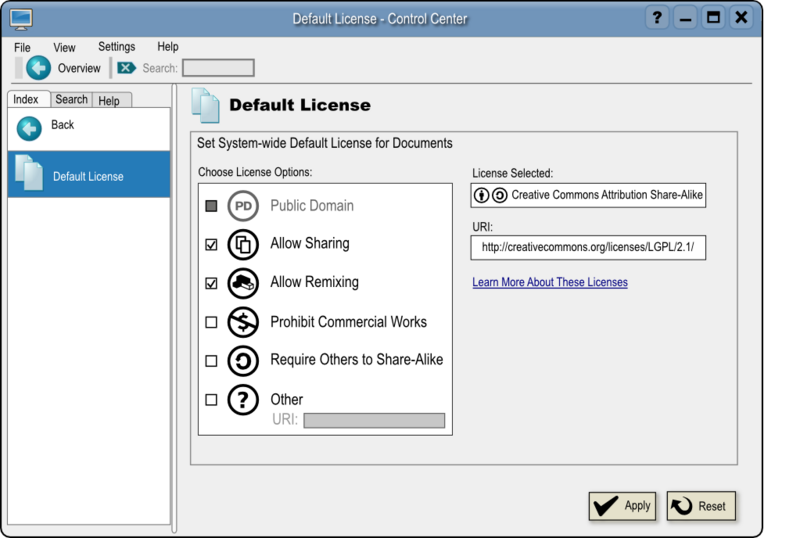Click the monitor icon in title bar
This screenshot has height=538, width=800.
click(21, 19)
